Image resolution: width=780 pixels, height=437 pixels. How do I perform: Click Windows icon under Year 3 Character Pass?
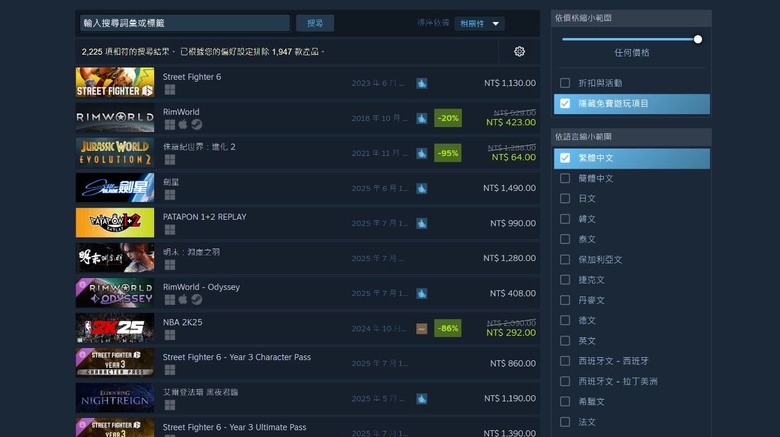click(x=170, y=370)
